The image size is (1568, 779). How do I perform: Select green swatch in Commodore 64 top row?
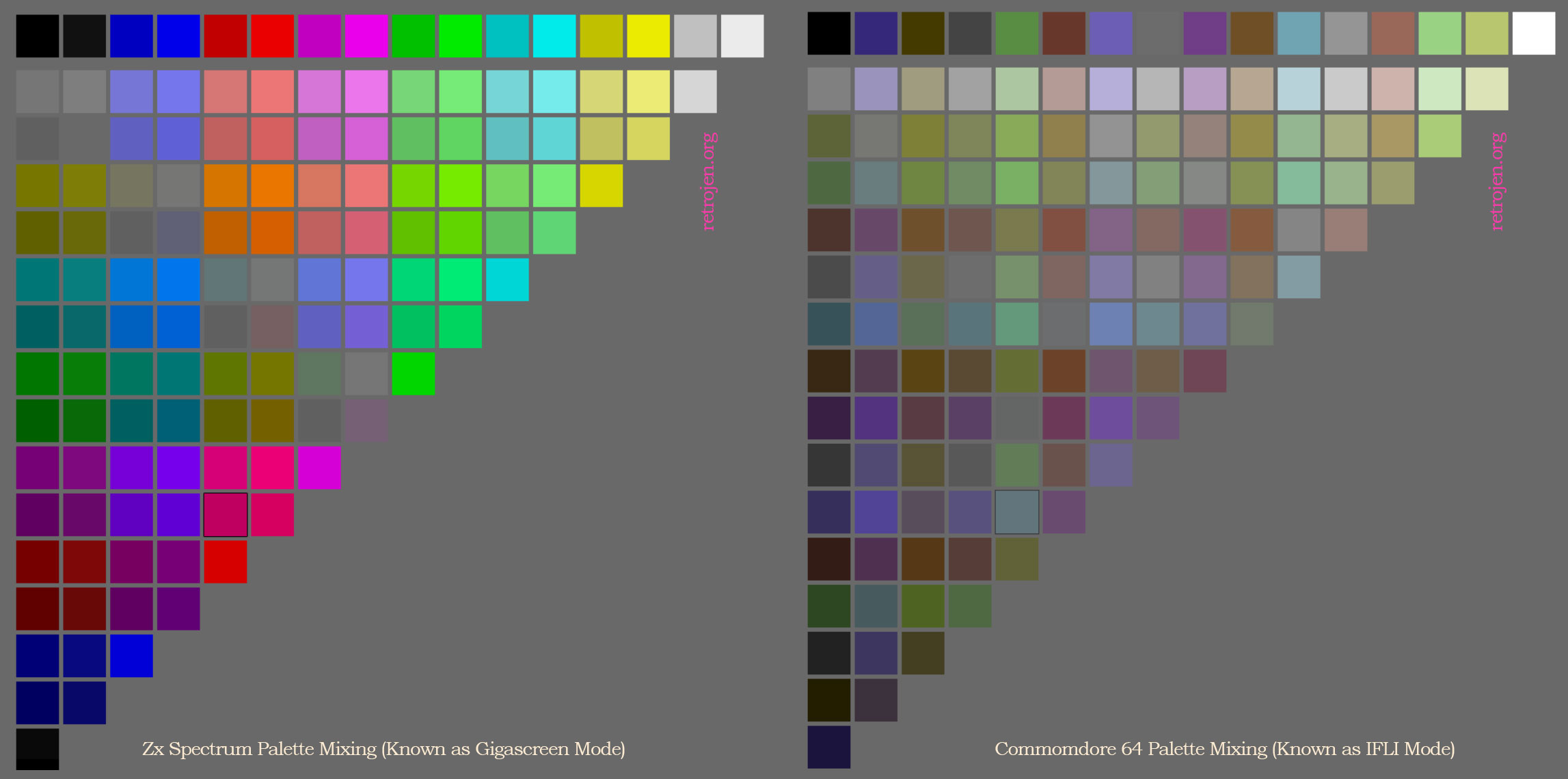point(1017,34)
